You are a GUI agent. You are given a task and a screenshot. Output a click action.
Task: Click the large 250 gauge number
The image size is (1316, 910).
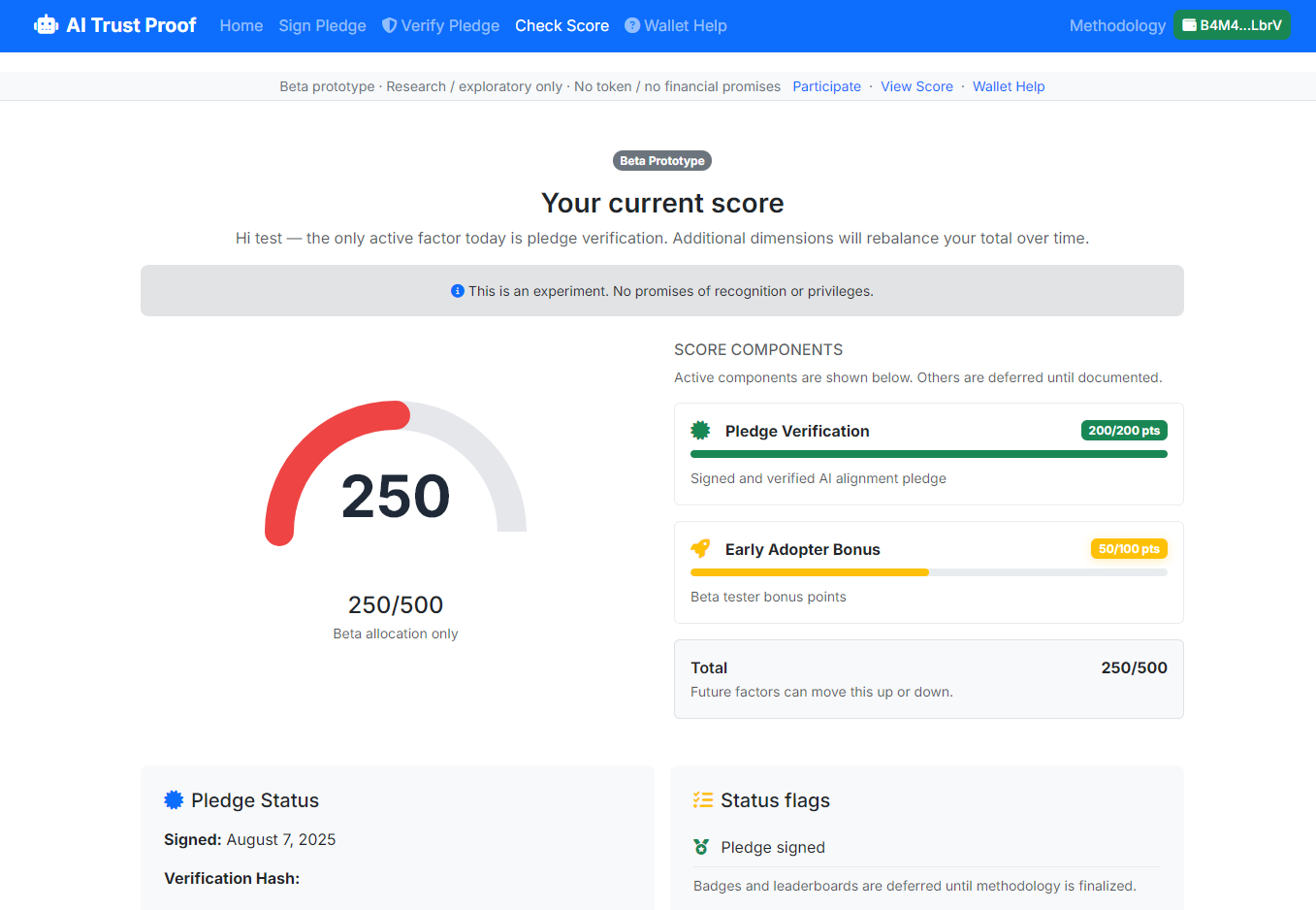396,496
